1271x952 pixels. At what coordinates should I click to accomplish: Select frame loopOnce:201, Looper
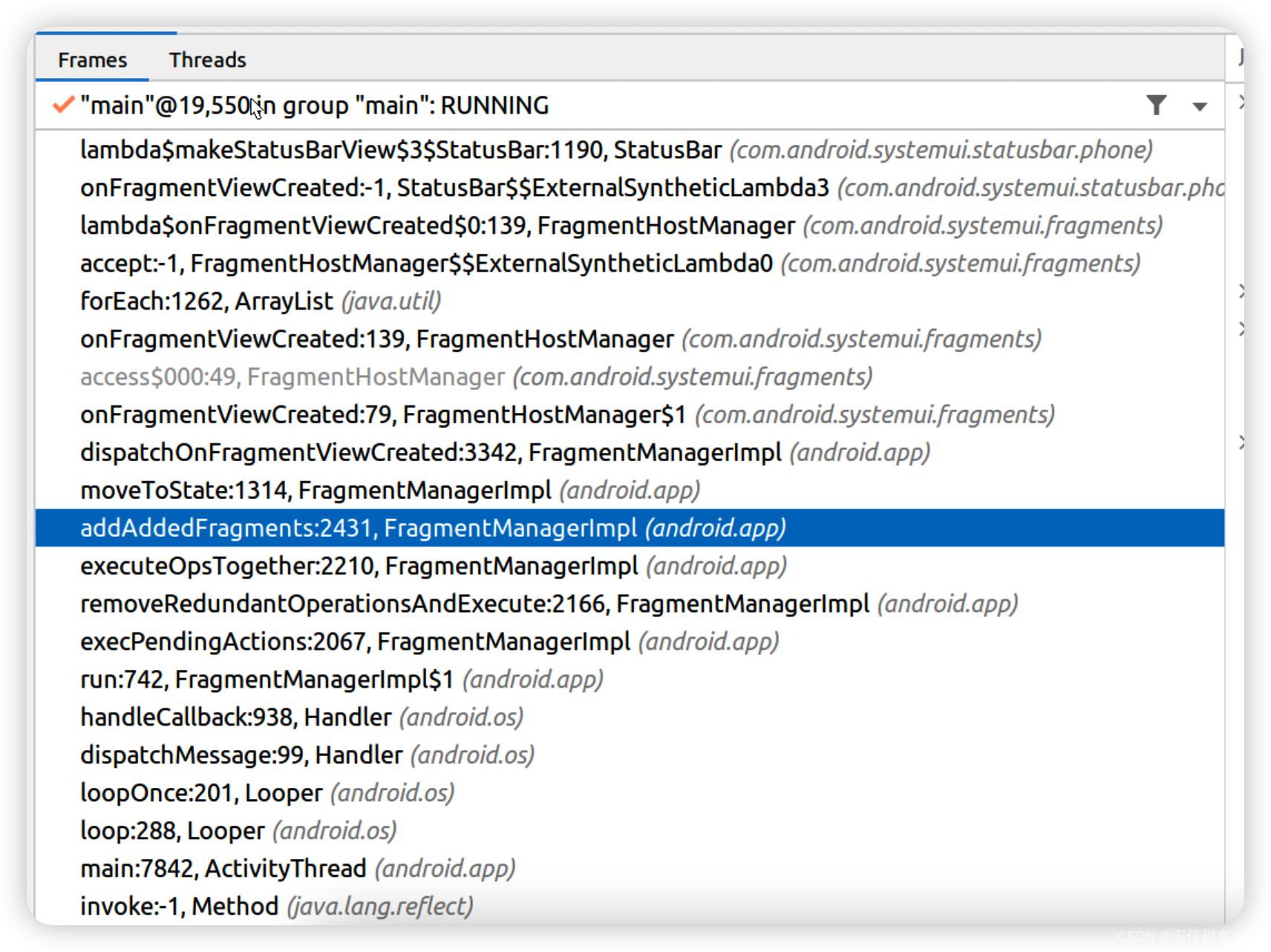(x=630, y=793)
